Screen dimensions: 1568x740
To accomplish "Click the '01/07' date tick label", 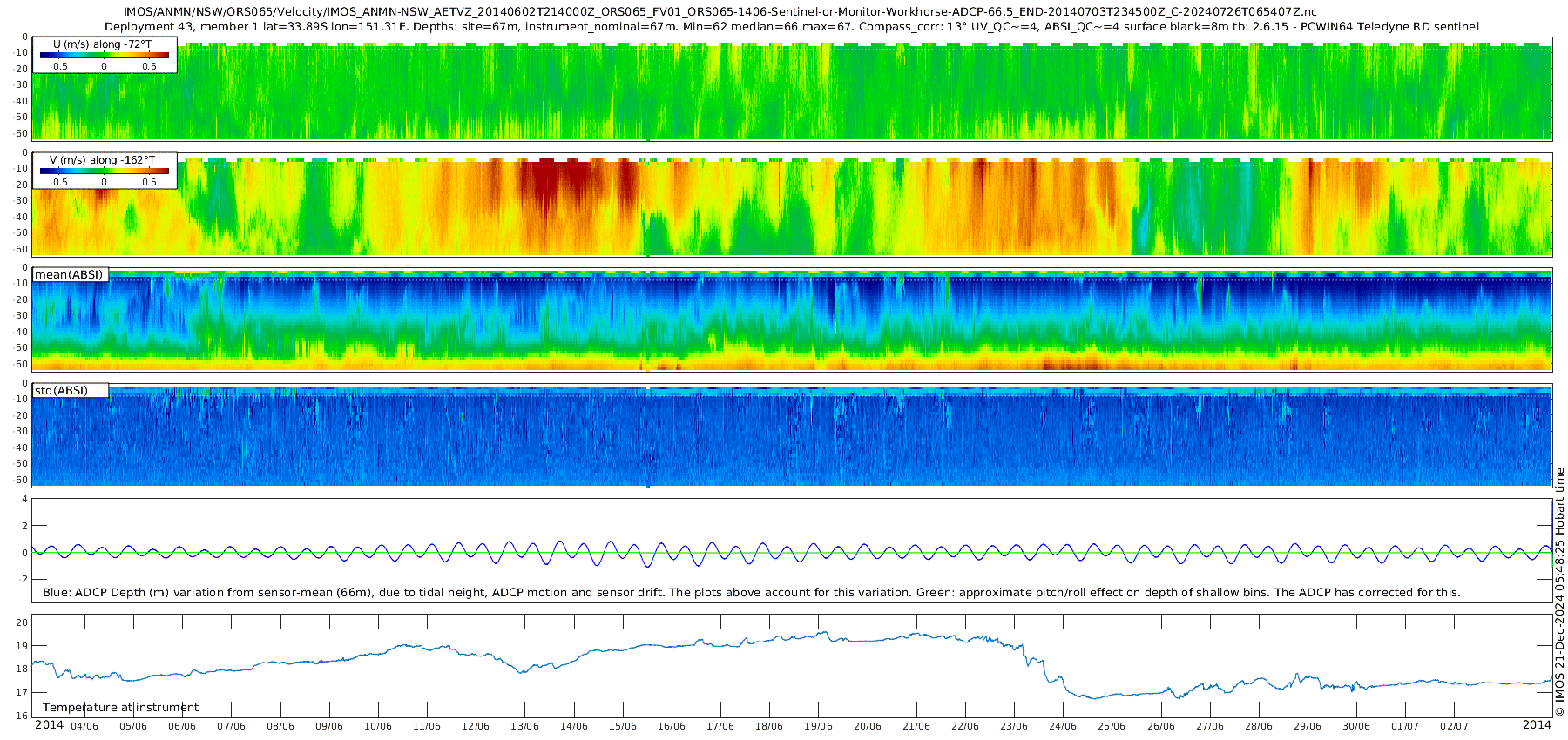I will [x=1405, y=726].
